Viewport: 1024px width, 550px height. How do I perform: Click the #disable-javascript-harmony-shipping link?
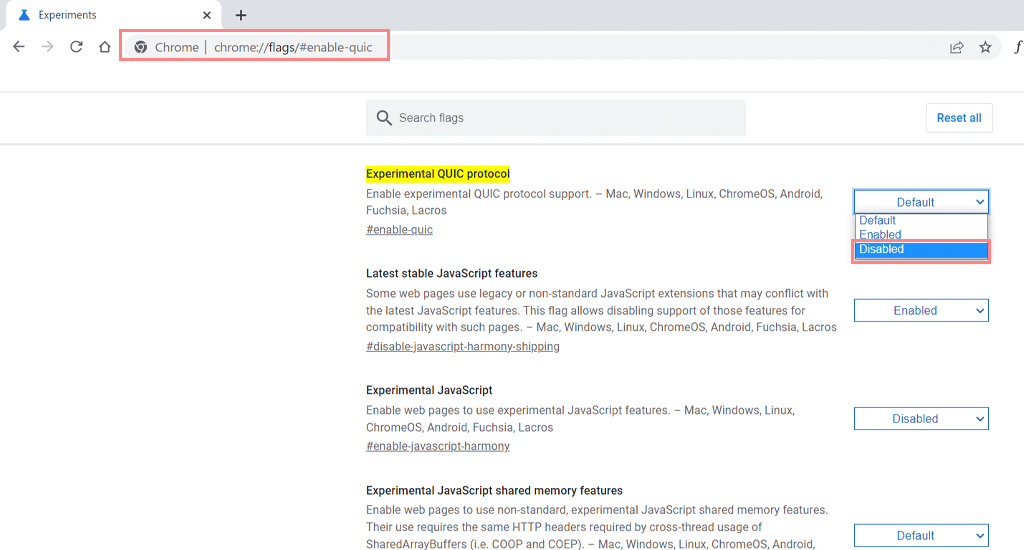[462, 347]
